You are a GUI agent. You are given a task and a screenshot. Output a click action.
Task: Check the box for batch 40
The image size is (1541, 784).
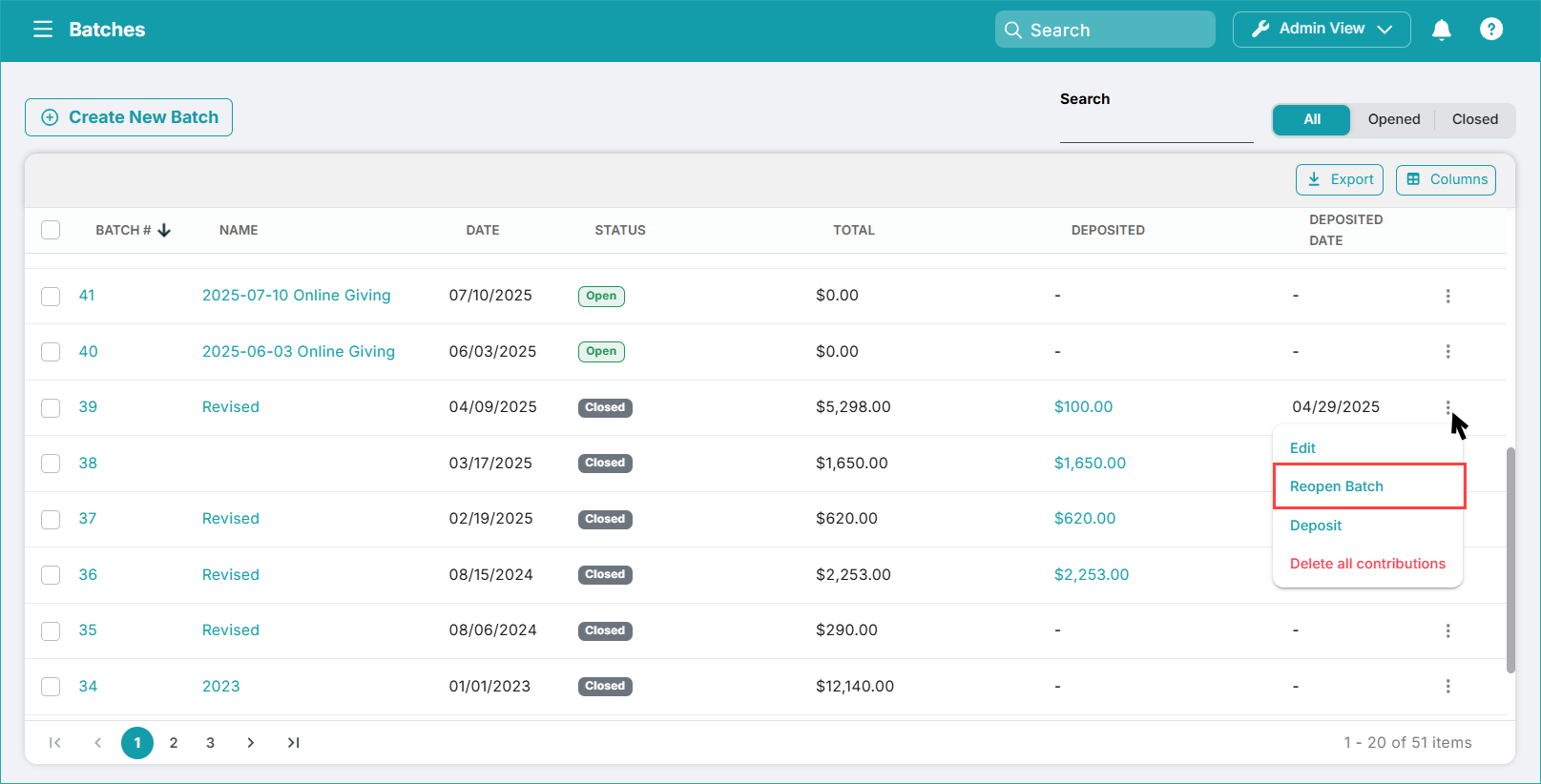point(51,352)
